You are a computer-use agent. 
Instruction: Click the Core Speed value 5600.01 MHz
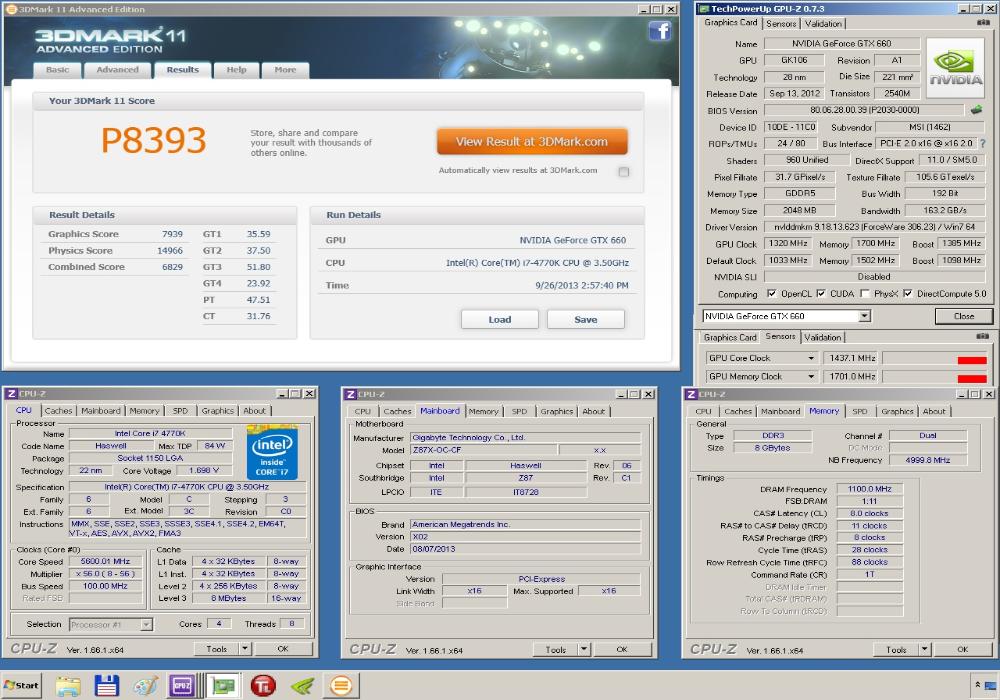(x=105, y=562)
